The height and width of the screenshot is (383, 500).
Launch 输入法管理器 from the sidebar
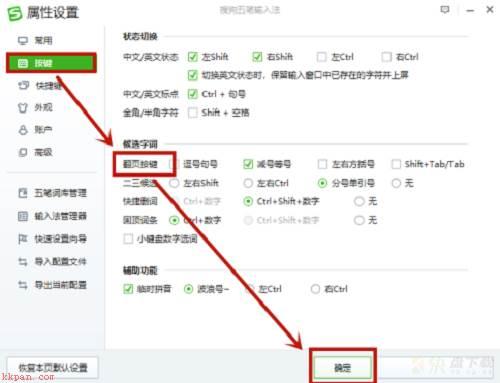[x=52, y=216]
